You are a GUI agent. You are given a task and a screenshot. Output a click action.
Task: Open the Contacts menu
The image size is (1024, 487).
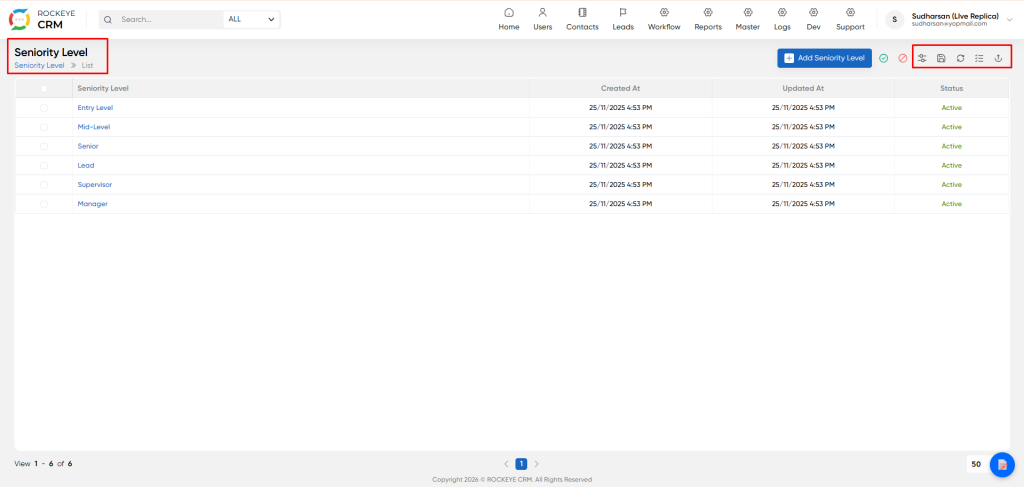[x=583, y=20]
